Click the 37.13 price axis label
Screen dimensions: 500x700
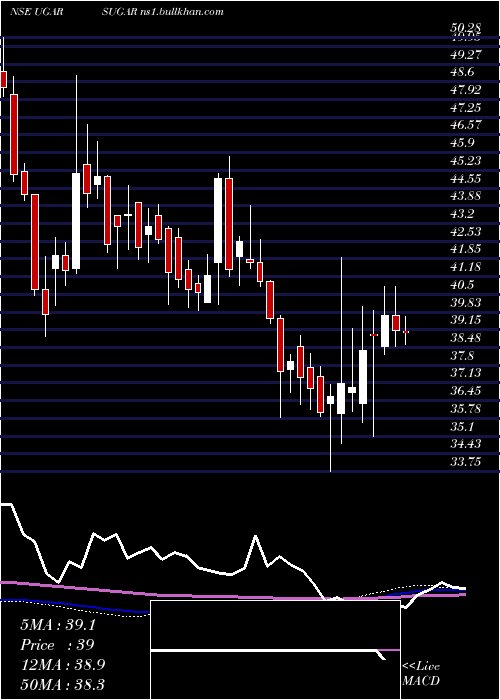point(467,374)
